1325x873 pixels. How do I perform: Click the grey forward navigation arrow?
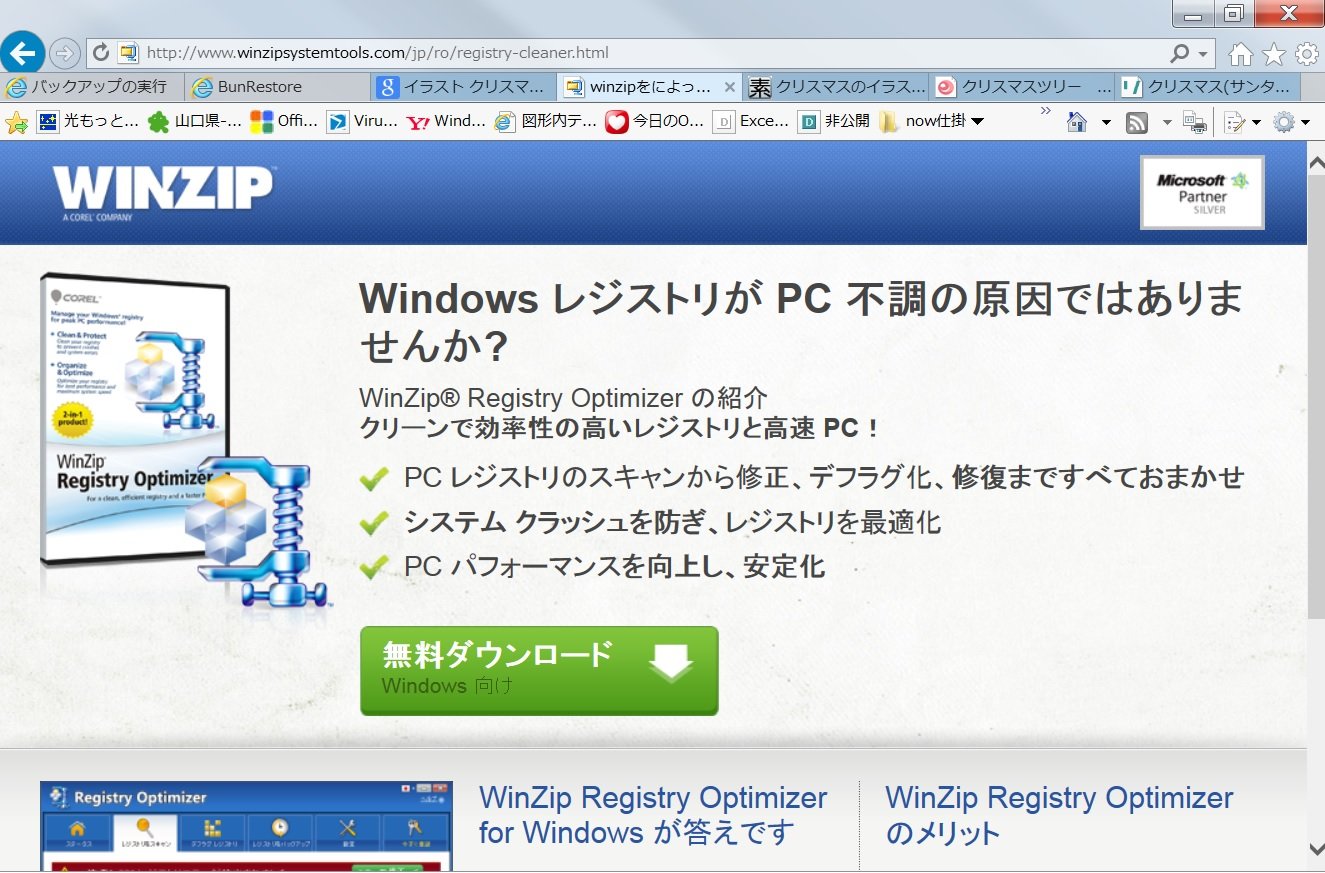(x=65, y=53)
